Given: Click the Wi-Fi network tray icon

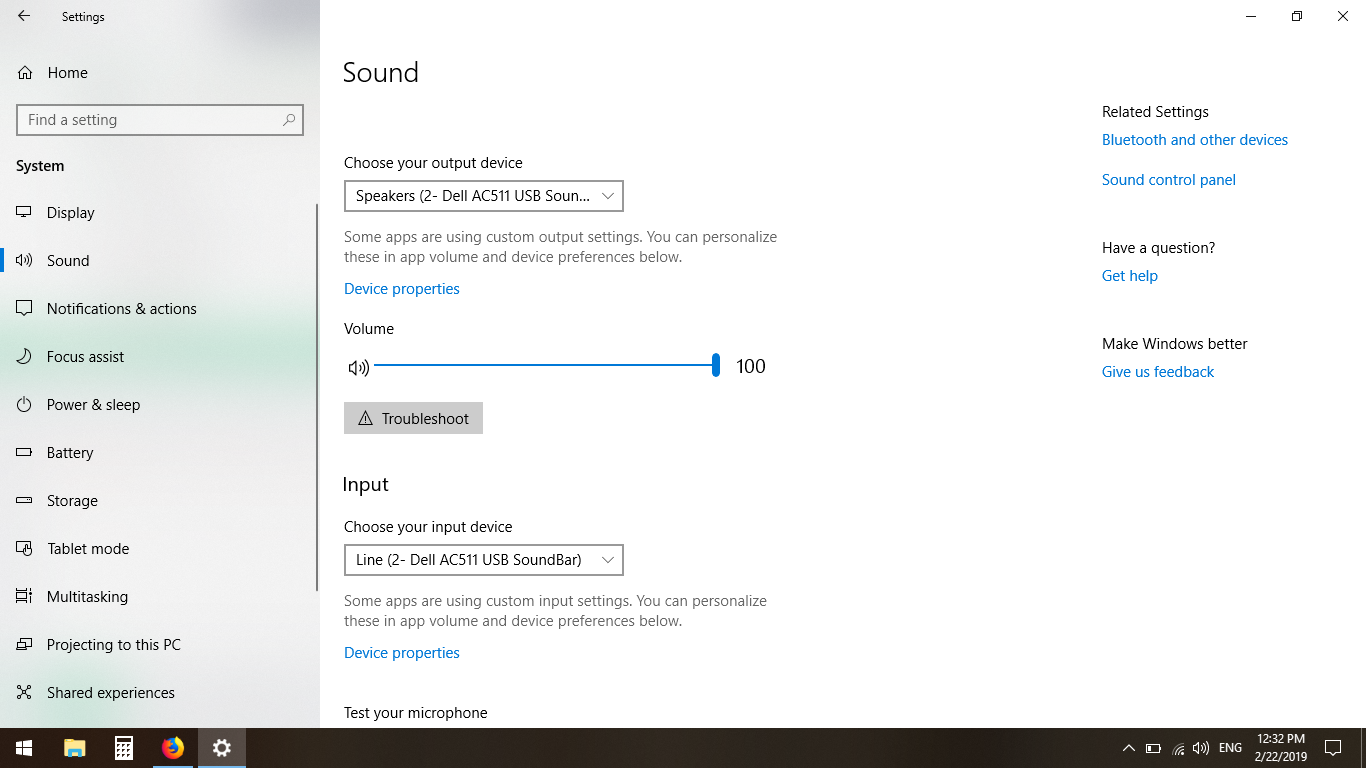Looking at the screenshot, I should click(1178, 748).
